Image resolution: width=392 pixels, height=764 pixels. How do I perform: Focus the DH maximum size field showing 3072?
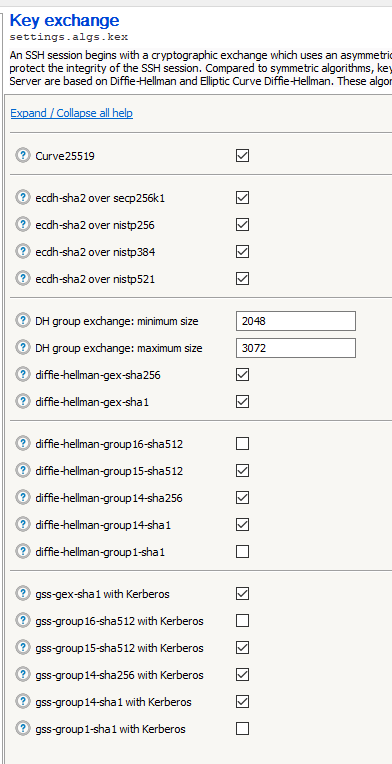coord(296,348)
